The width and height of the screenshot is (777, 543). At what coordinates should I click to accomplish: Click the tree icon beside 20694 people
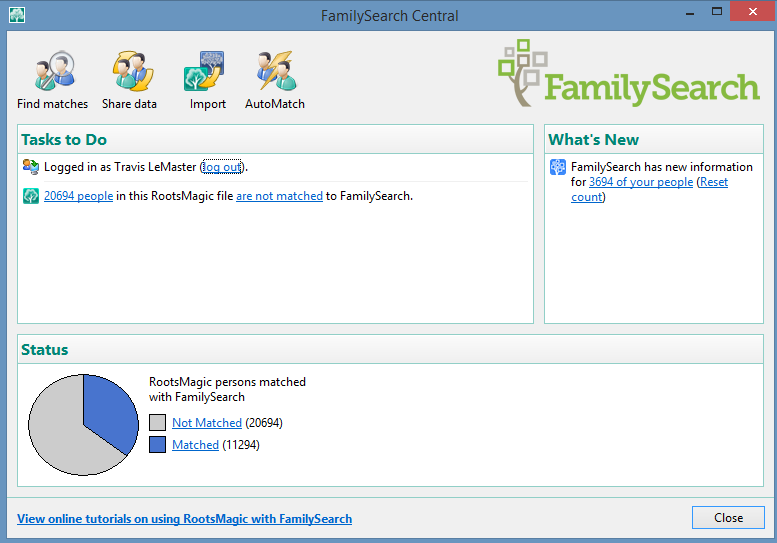tap(31, 196)
